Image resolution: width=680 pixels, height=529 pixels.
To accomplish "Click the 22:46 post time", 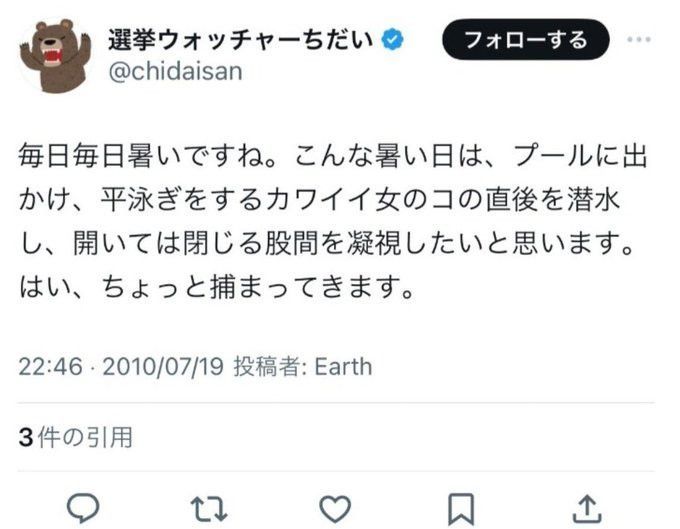I will (x=49, y=367).
